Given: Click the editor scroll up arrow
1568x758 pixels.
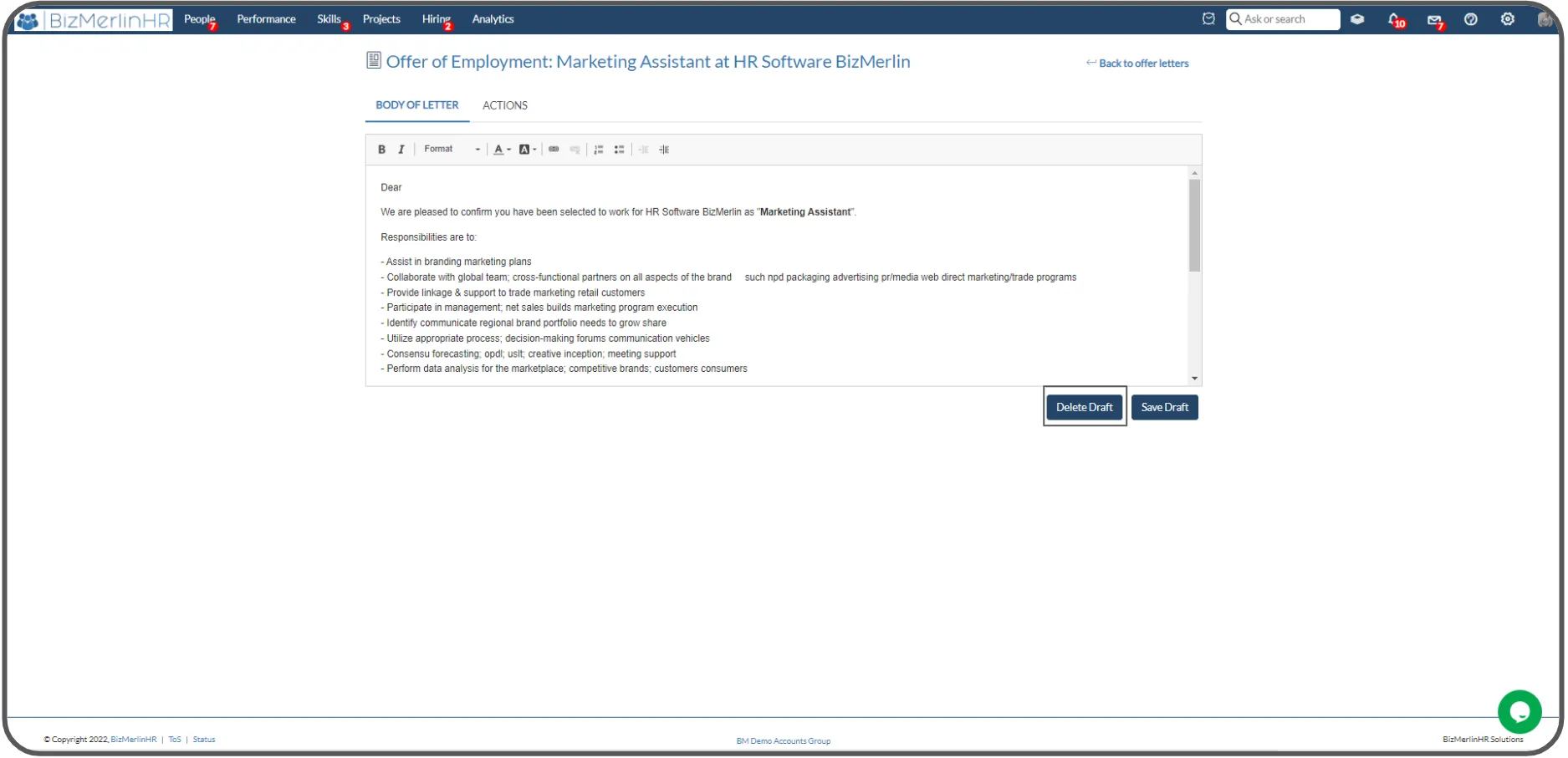Looking at the screenshot, I should (1195, 173).
